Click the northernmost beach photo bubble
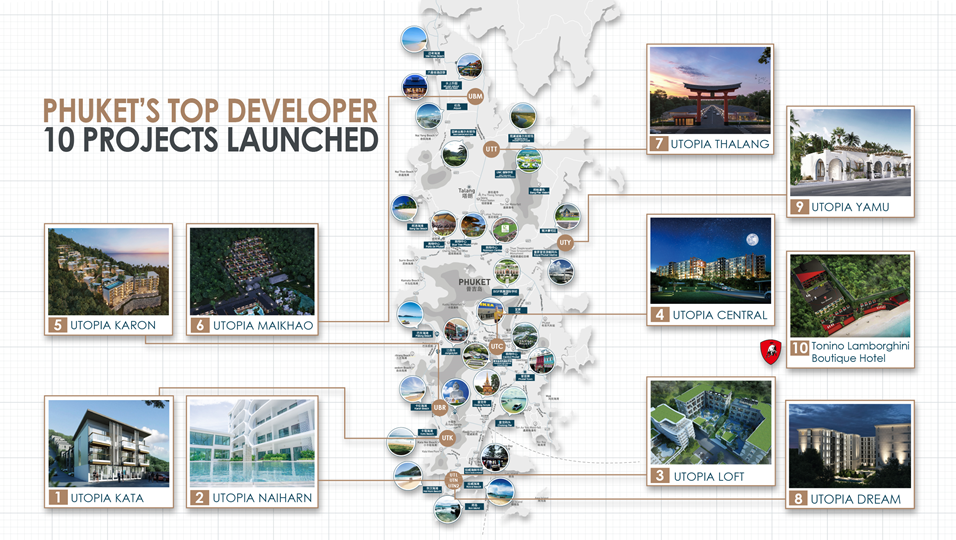 (414, 38)
